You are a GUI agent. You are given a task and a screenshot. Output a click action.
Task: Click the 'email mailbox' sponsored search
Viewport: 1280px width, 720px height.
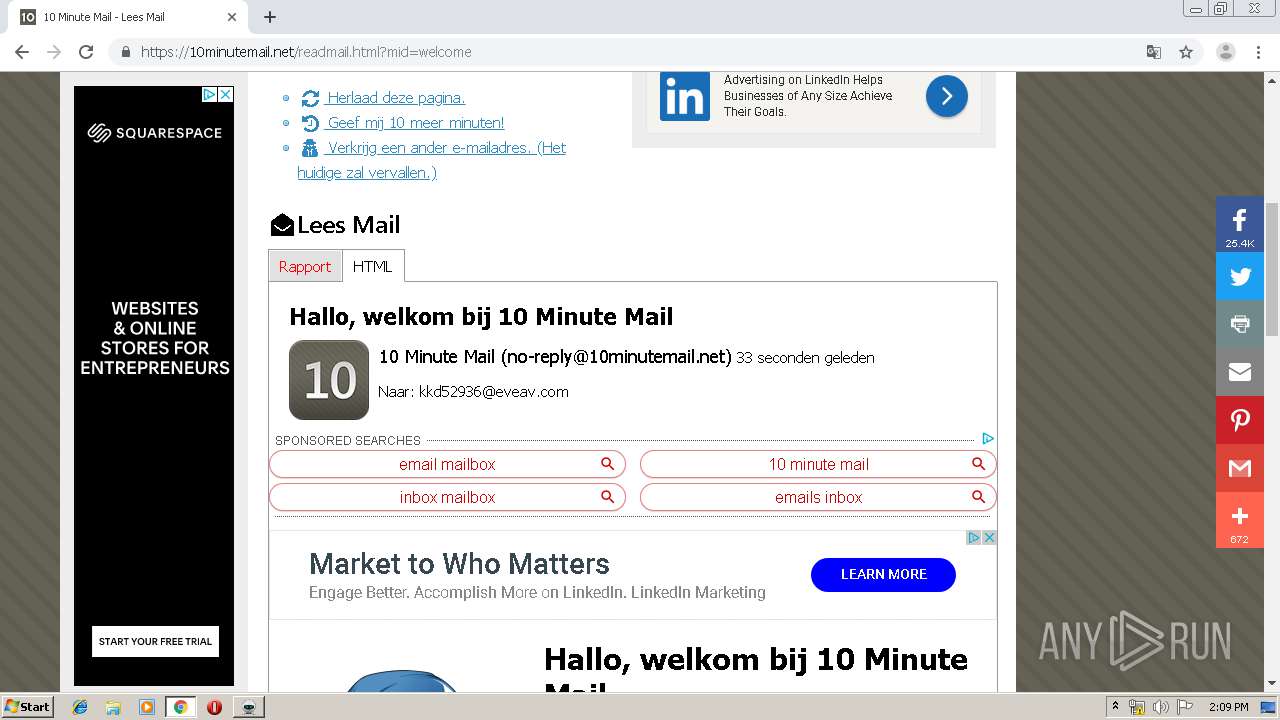pyautogui.click(x=447, y=464)
